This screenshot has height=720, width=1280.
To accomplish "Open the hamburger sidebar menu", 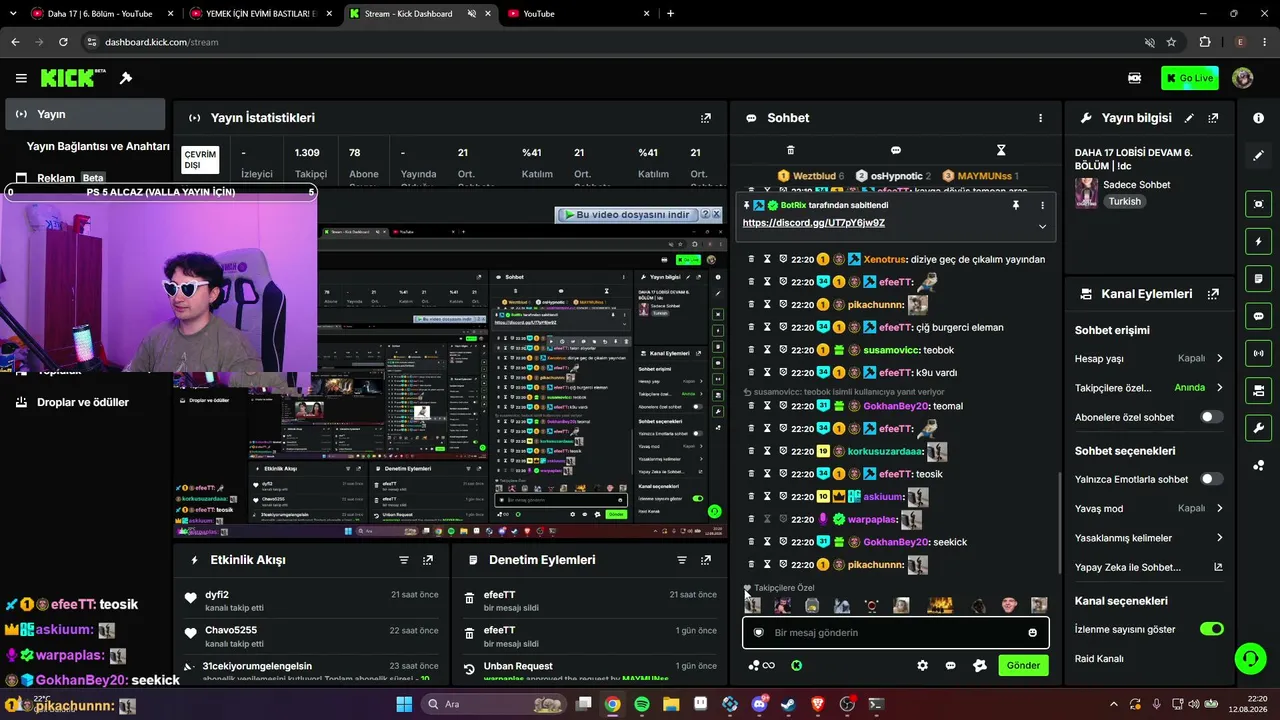I will (x=21, y=78).
